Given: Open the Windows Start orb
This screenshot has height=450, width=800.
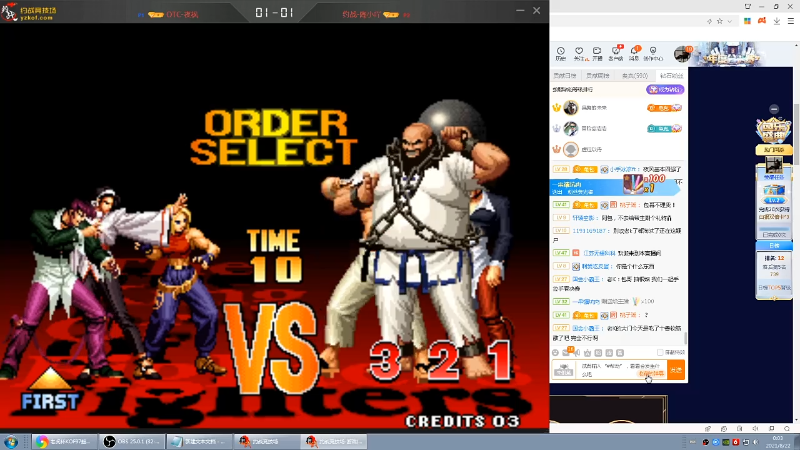Looking at the screenshot, I should tap(11, 441).
